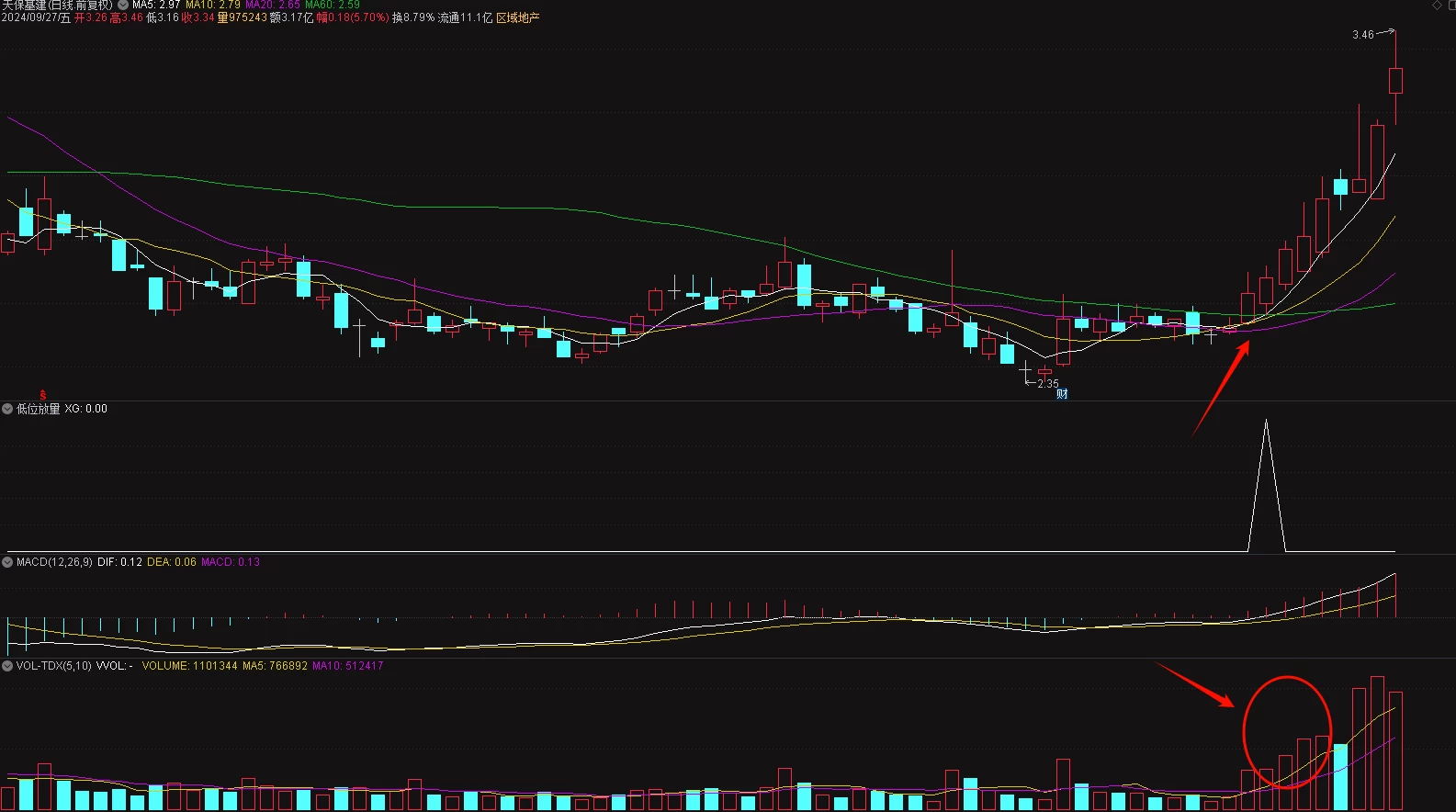Click the 区域地产 sector link
1456x812 pixels.
tap(518, 17)
